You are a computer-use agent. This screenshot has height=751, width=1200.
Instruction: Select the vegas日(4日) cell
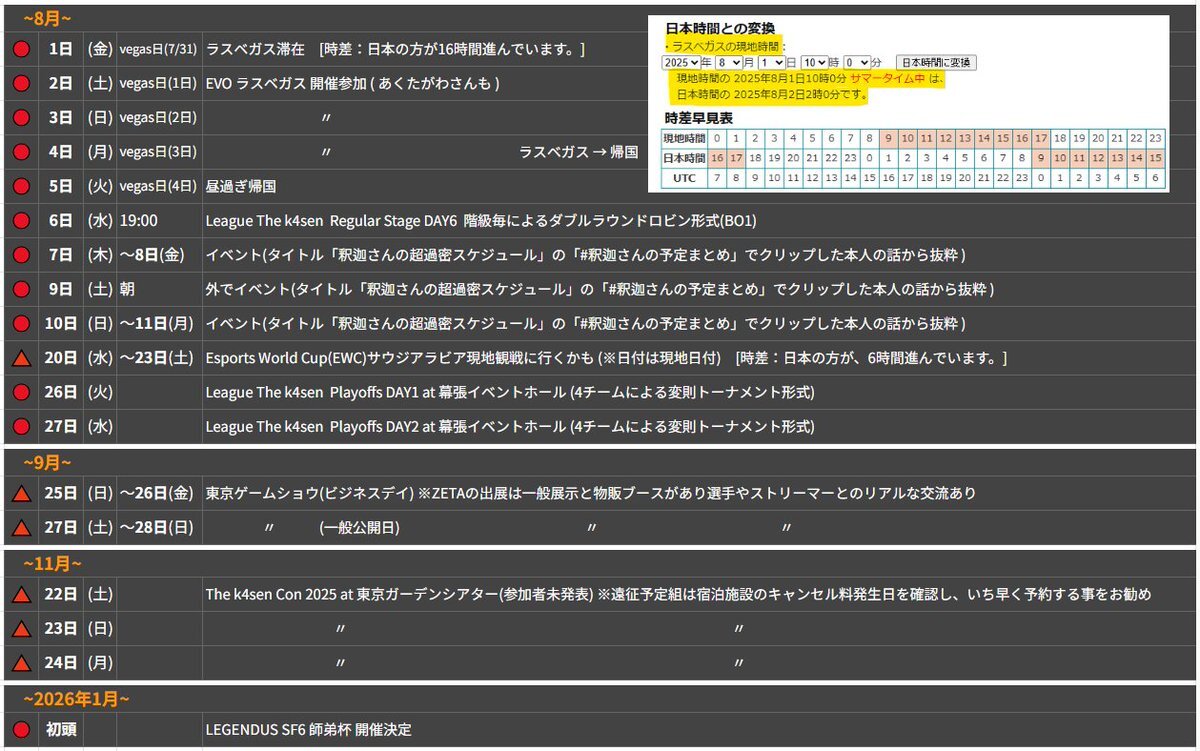pyautogui.click(x=159, y=186)
